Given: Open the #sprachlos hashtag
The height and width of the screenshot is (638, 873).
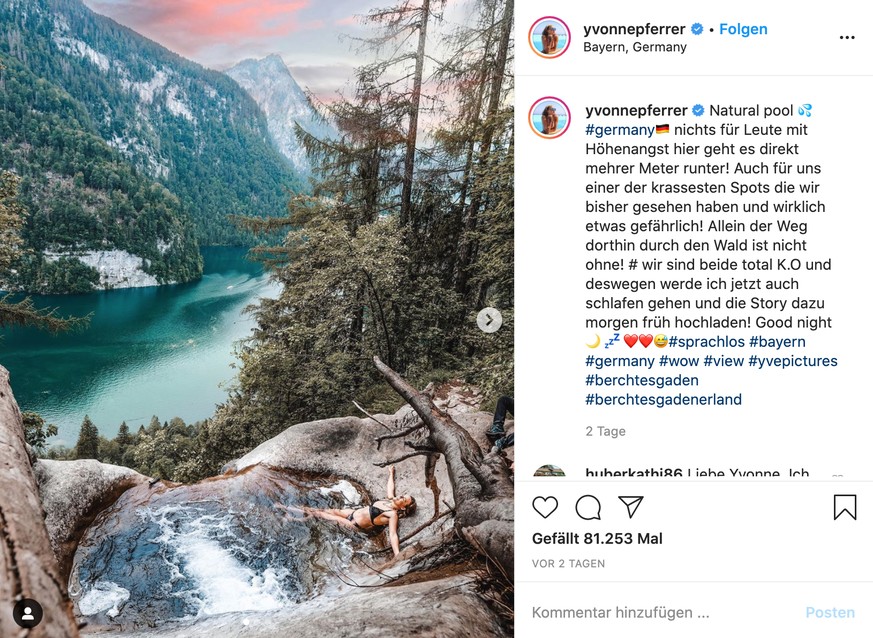Looking at the screenshot, I should (x=706, y=342).
